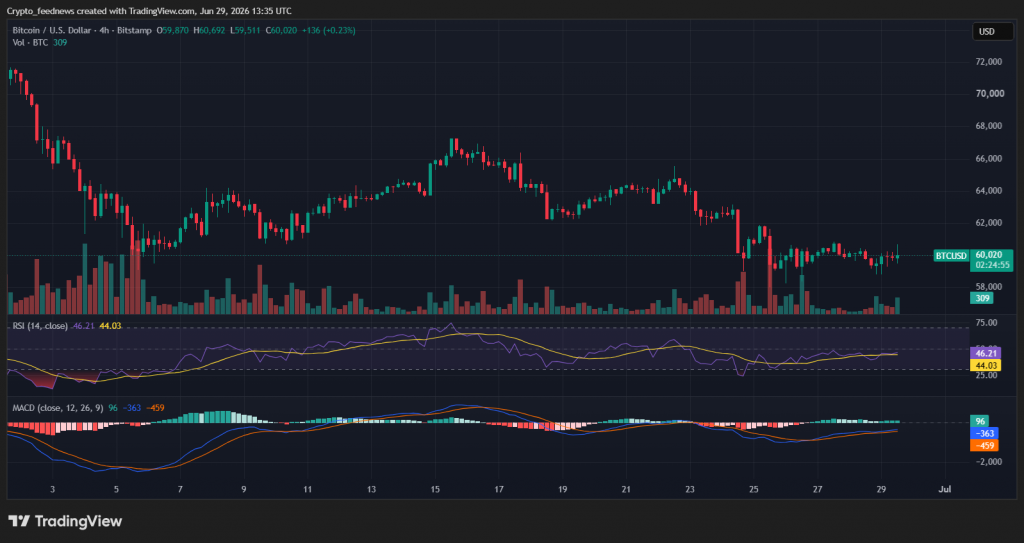1024x543 pixels.
Task: Click the Jul label on the time axis
Action: pyautogui.click(x=944, y=489)
